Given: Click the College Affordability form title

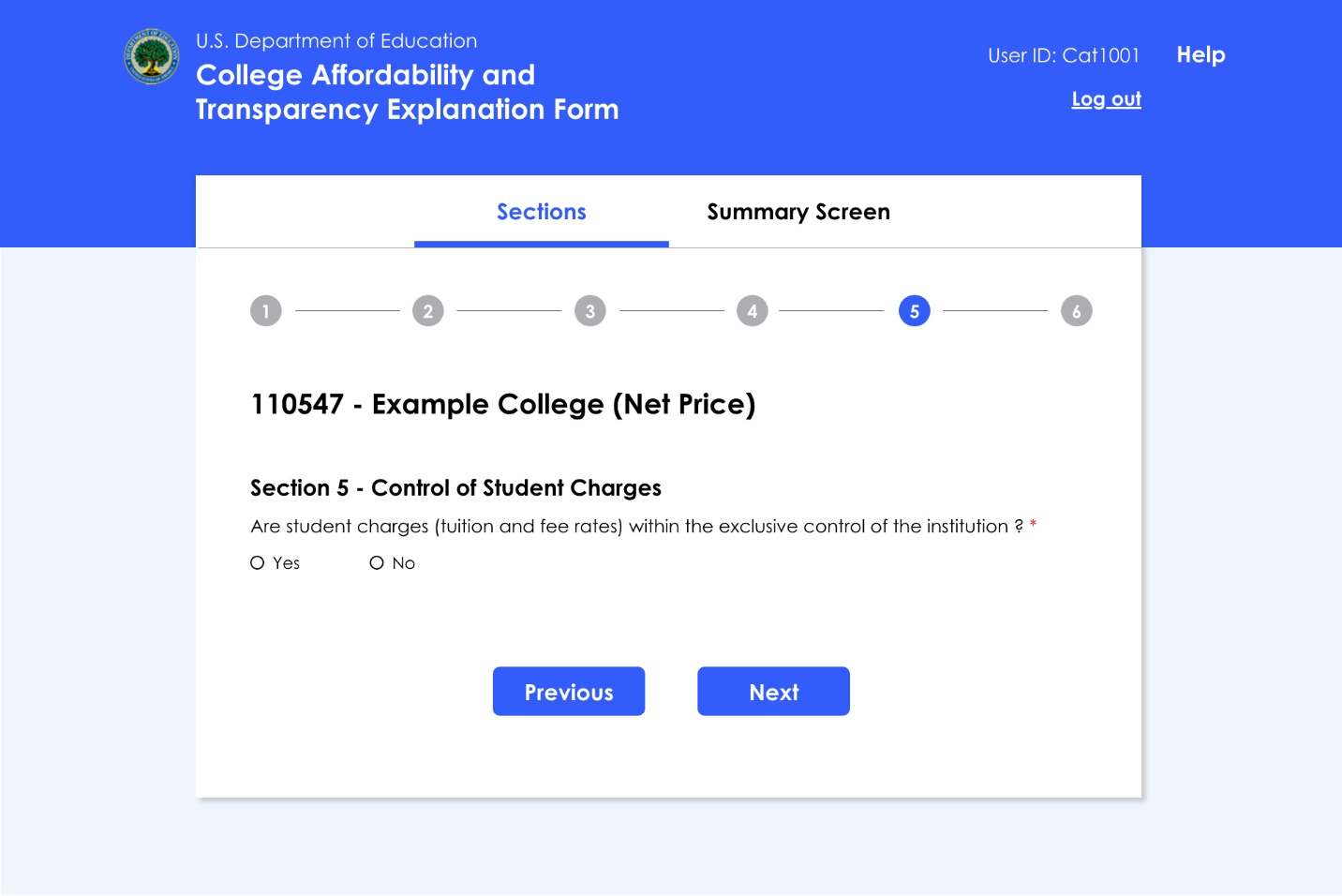Looking at the screenshot, I should tap(407, 92).
